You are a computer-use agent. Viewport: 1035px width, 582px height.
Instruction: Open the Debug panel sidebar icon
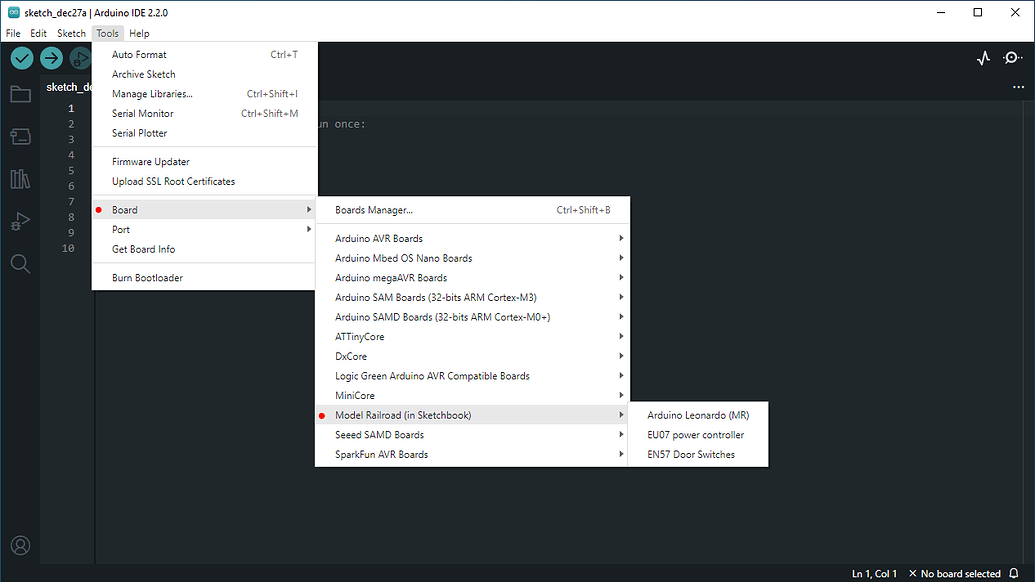[20, 221]
